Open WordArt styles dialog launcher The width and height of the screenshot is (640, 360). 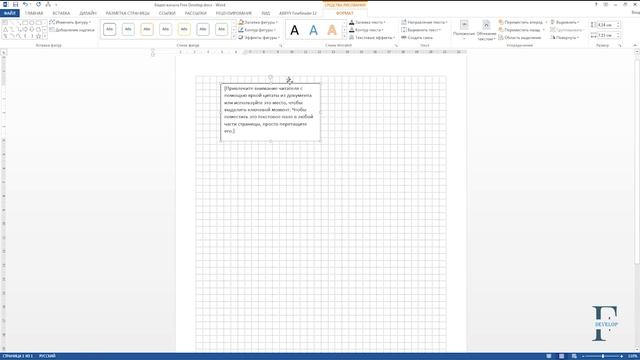pyautogui.click(x=396, y=45)
